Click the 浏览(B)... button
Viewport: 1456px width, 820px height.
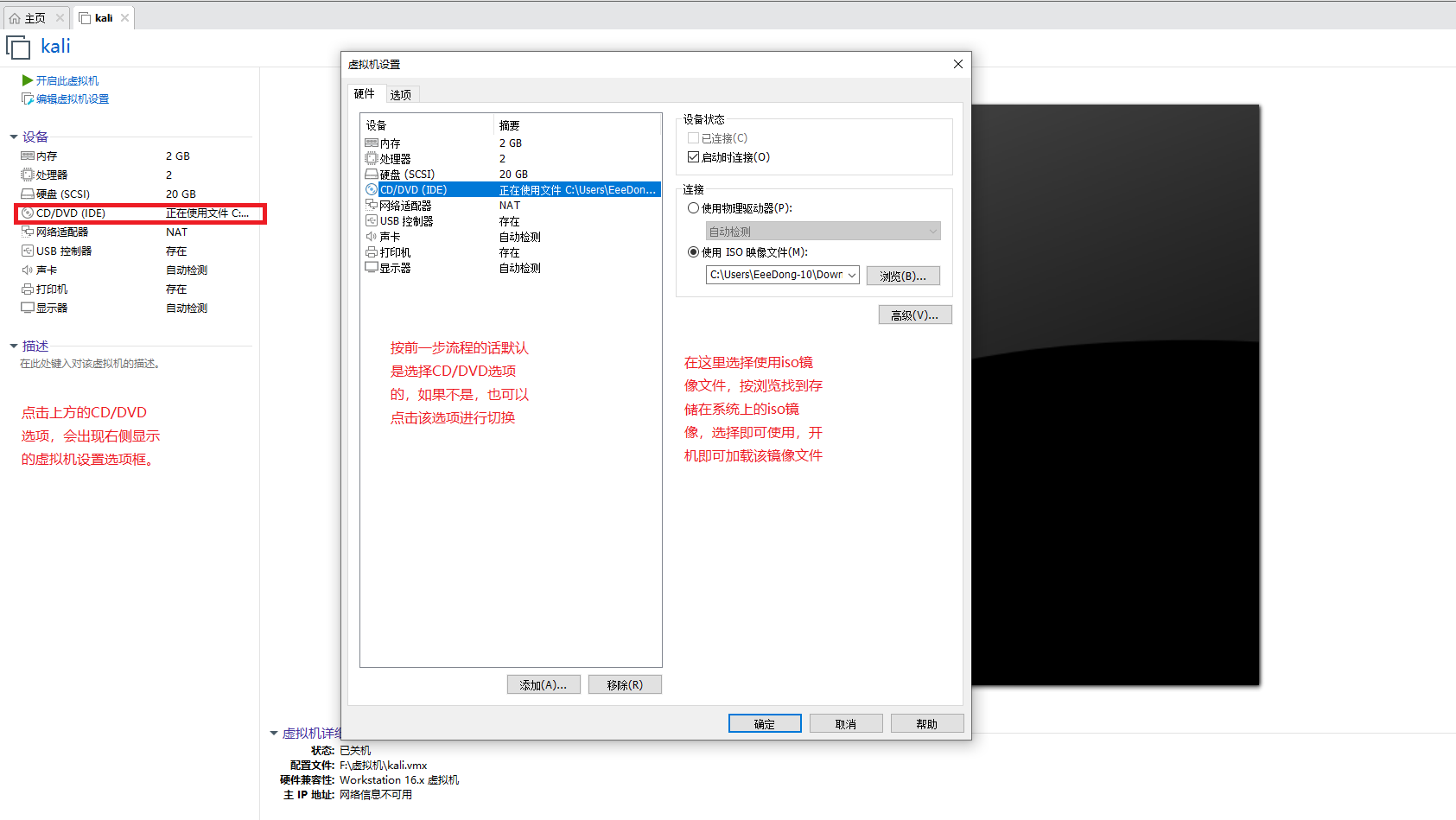(903, 276)
